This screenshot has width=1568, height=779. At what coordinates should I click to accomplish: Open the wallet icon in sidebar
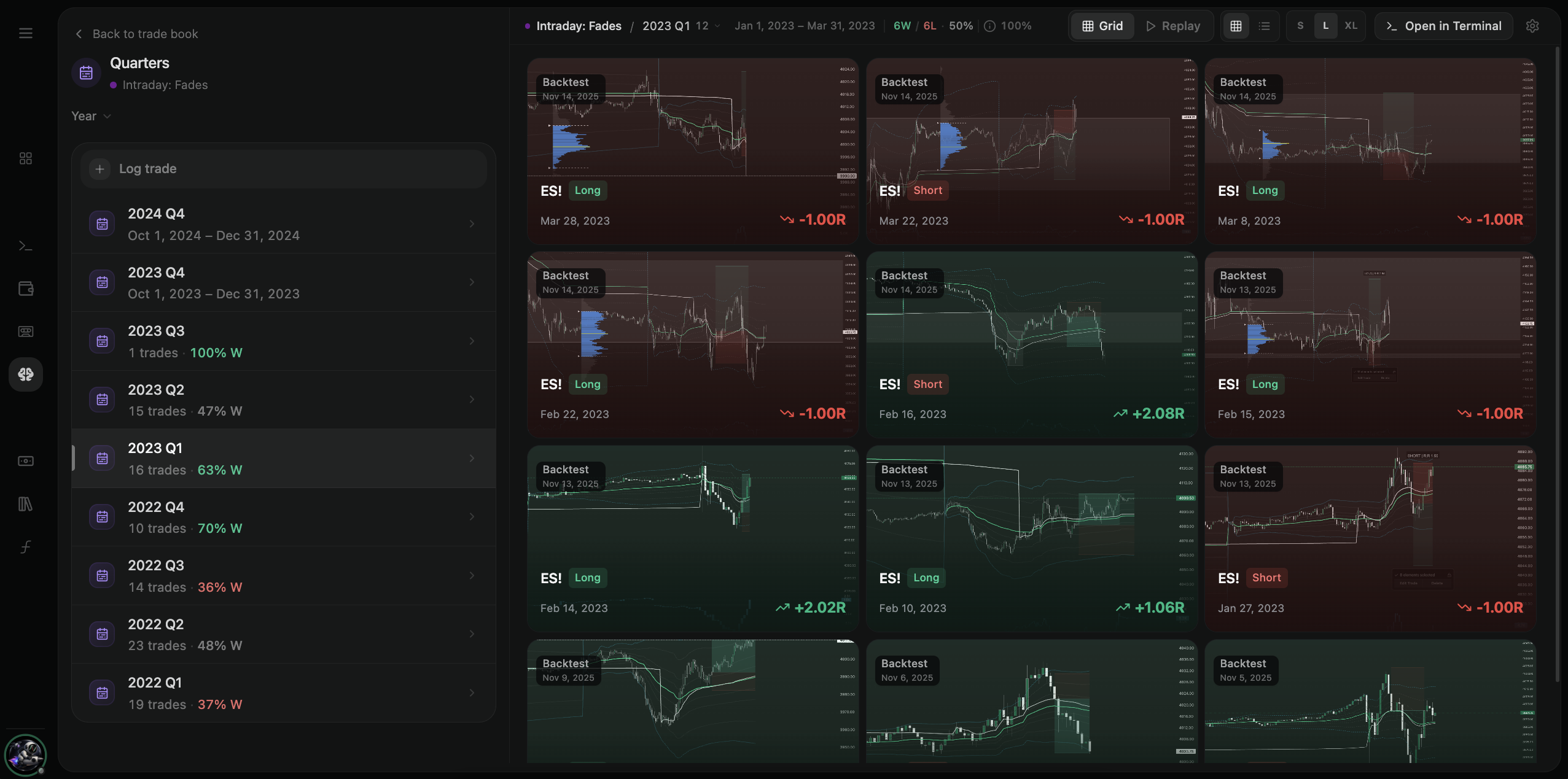(26, 289)
